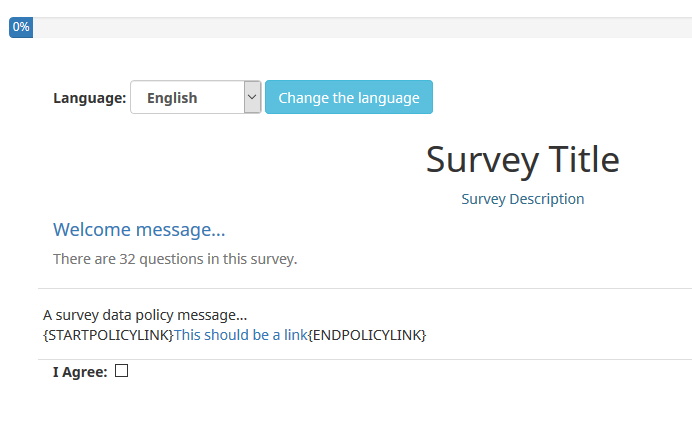Screen dimensions: 692x422
Task: Click the "There are 32 questions" text
Action: 175,259
